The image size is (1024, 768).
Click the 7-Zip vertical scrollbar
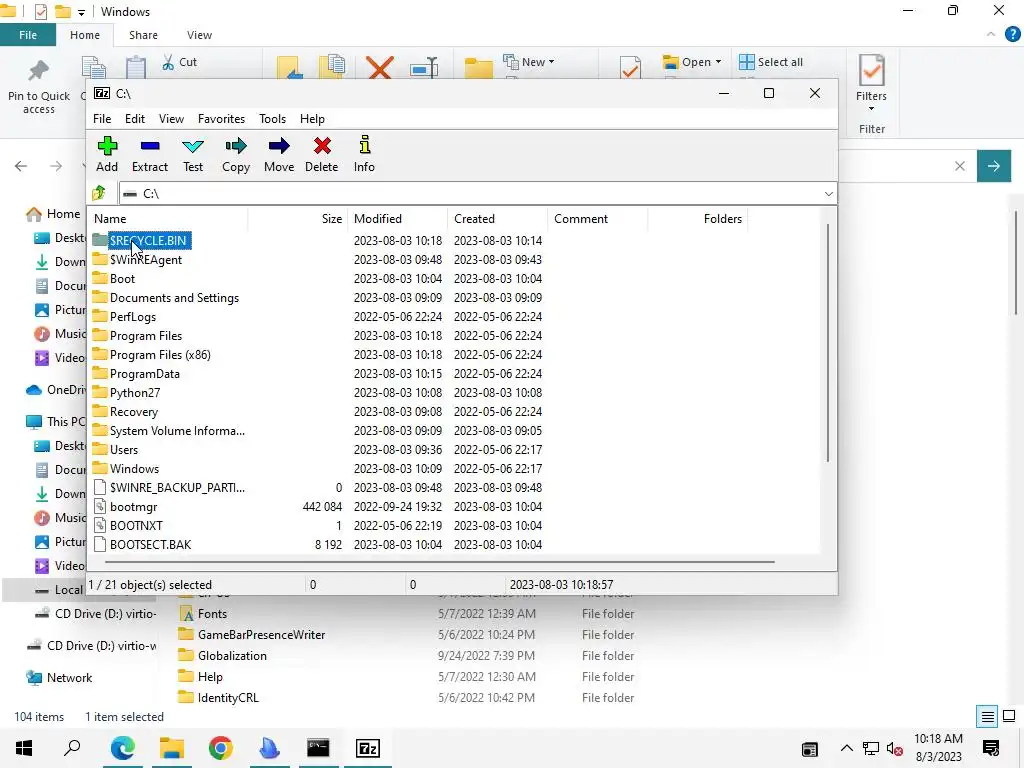[x=827, y=343]
